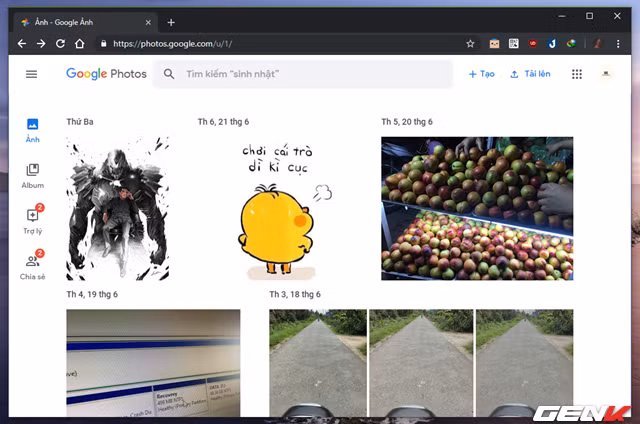Go forward with the browser forward arrow

[x=41, y=44]
